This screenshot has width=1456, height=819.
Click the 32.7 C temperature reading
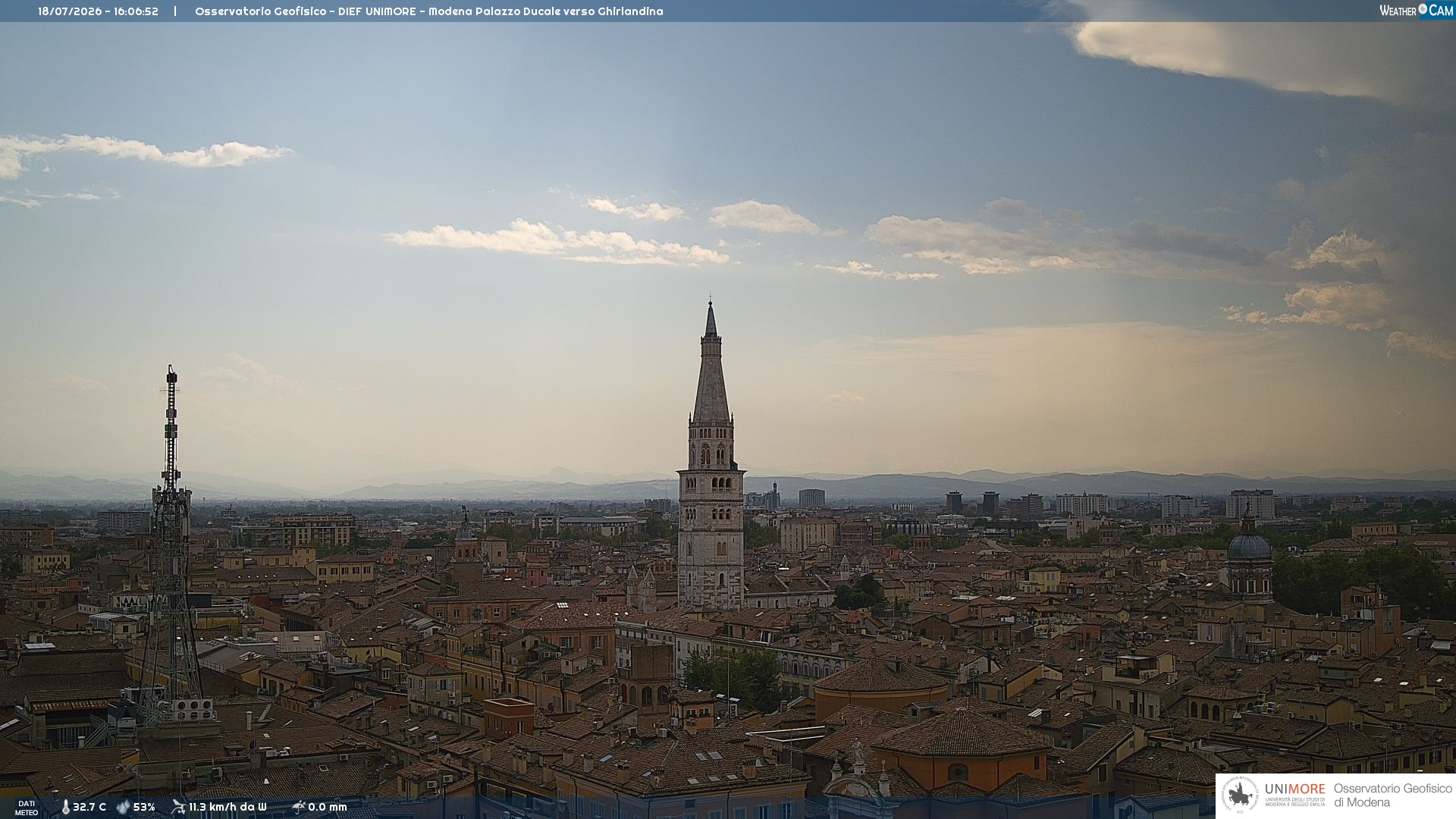(x=89, y=807)
